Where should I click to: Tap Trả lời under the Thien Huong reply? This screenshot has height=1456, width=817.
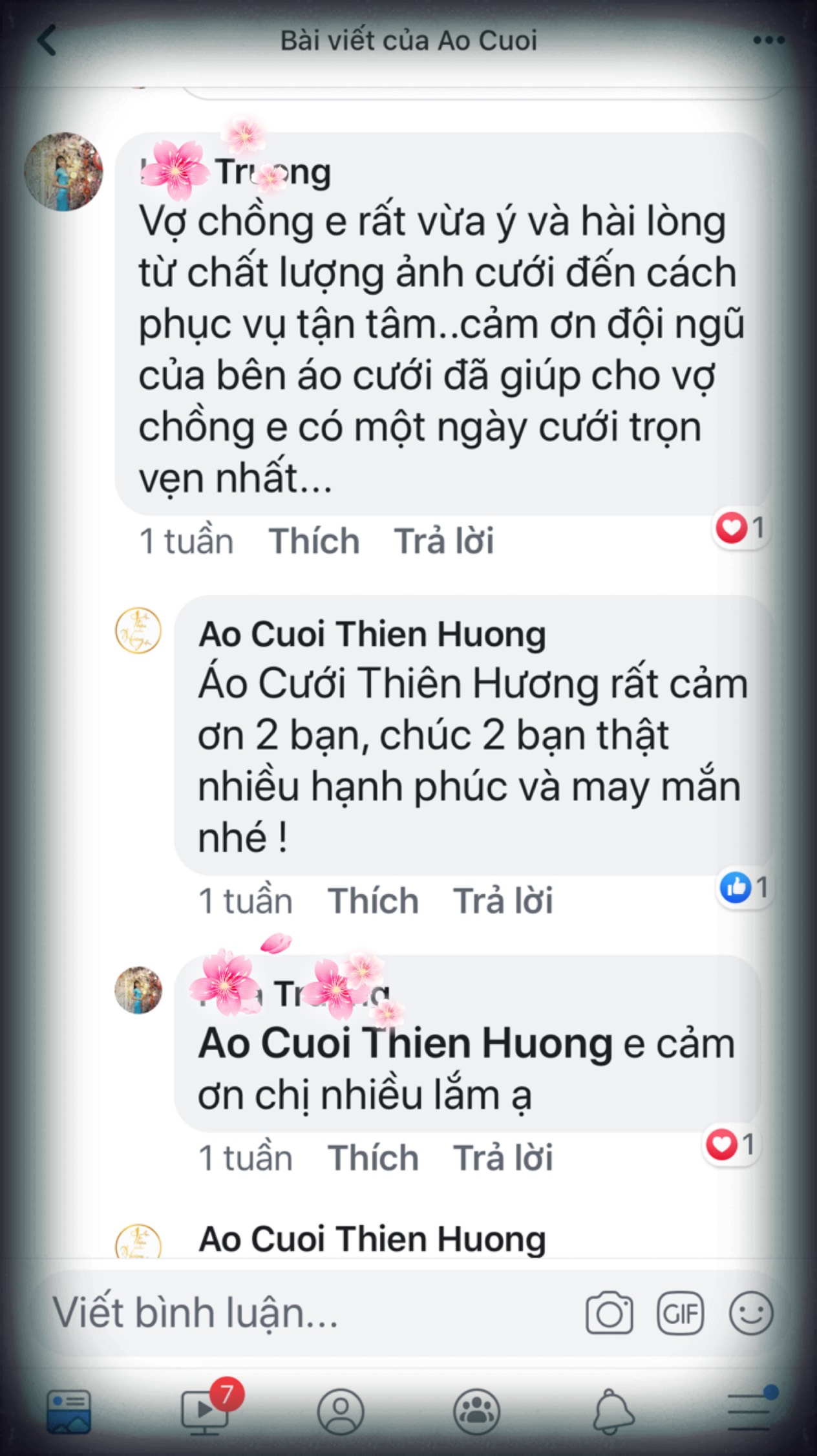(x=503, y=901)
